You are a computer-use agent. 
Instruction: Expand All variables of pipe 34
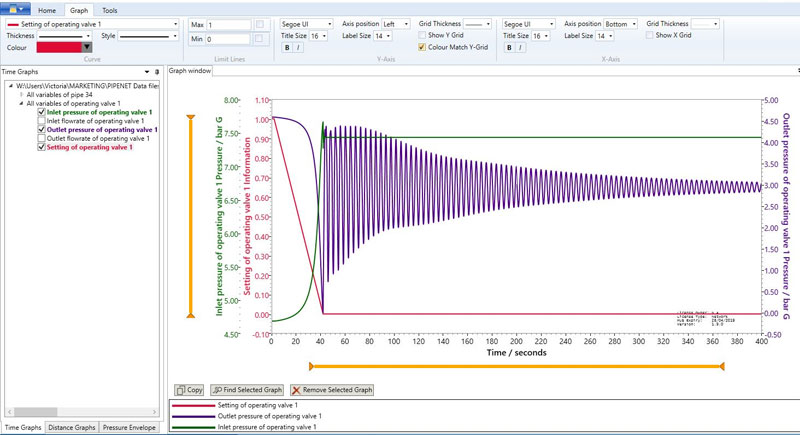(x=21, y=95)
